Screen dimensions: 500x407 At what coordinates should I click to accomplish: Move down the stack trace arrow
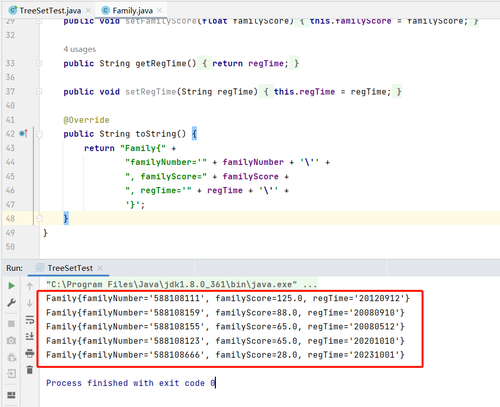click(x=30, y=303)
